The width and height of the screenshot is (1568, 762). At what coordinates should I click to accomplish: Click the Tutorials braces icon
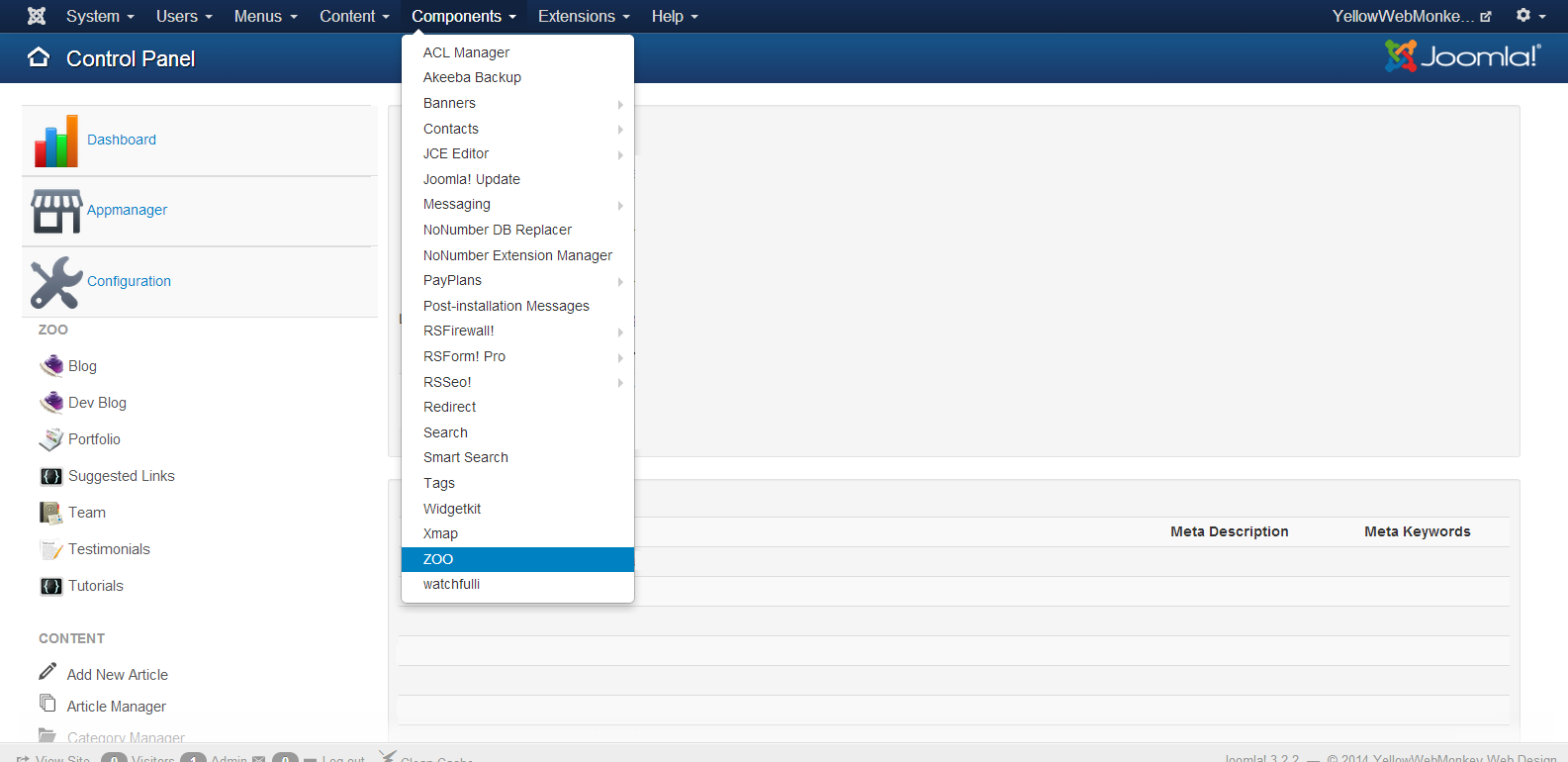(51, 586)
